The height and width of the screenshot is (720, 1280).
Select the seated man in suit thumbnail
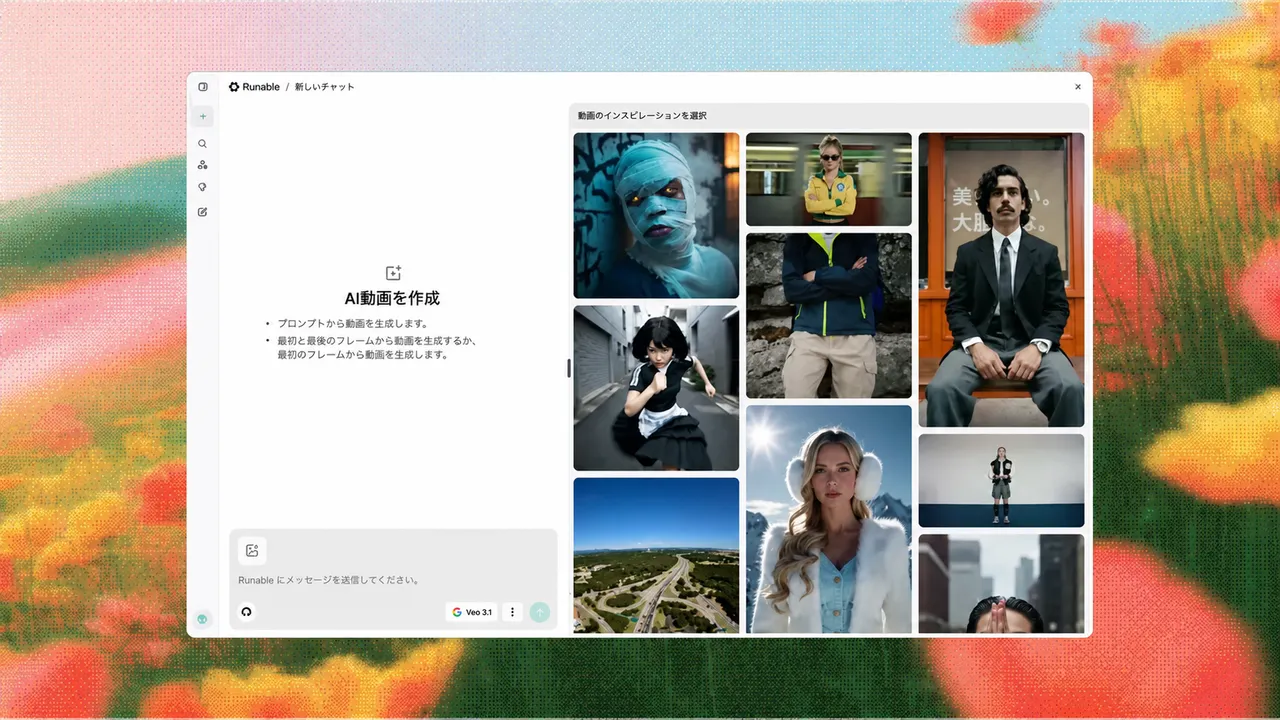pyautogui.click(x=1001, y=280)
